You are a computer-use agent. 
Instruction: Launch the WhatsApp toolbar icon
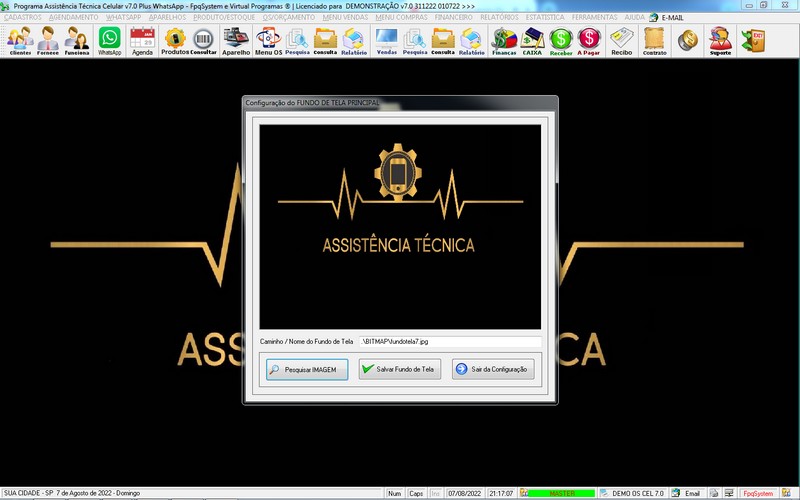pyautogui.click(x=110, y=41)
